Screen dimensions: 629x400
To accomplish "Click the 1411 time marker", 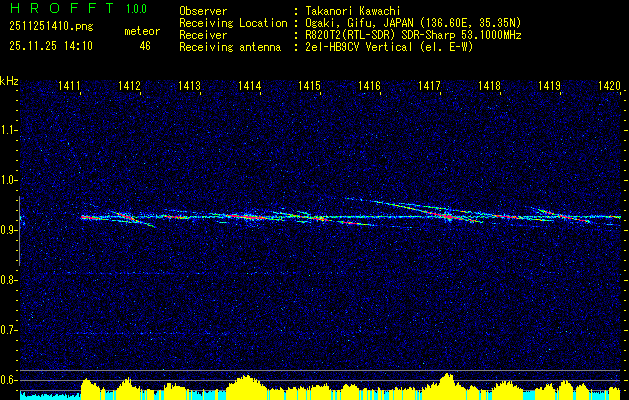I will [70, 85].
